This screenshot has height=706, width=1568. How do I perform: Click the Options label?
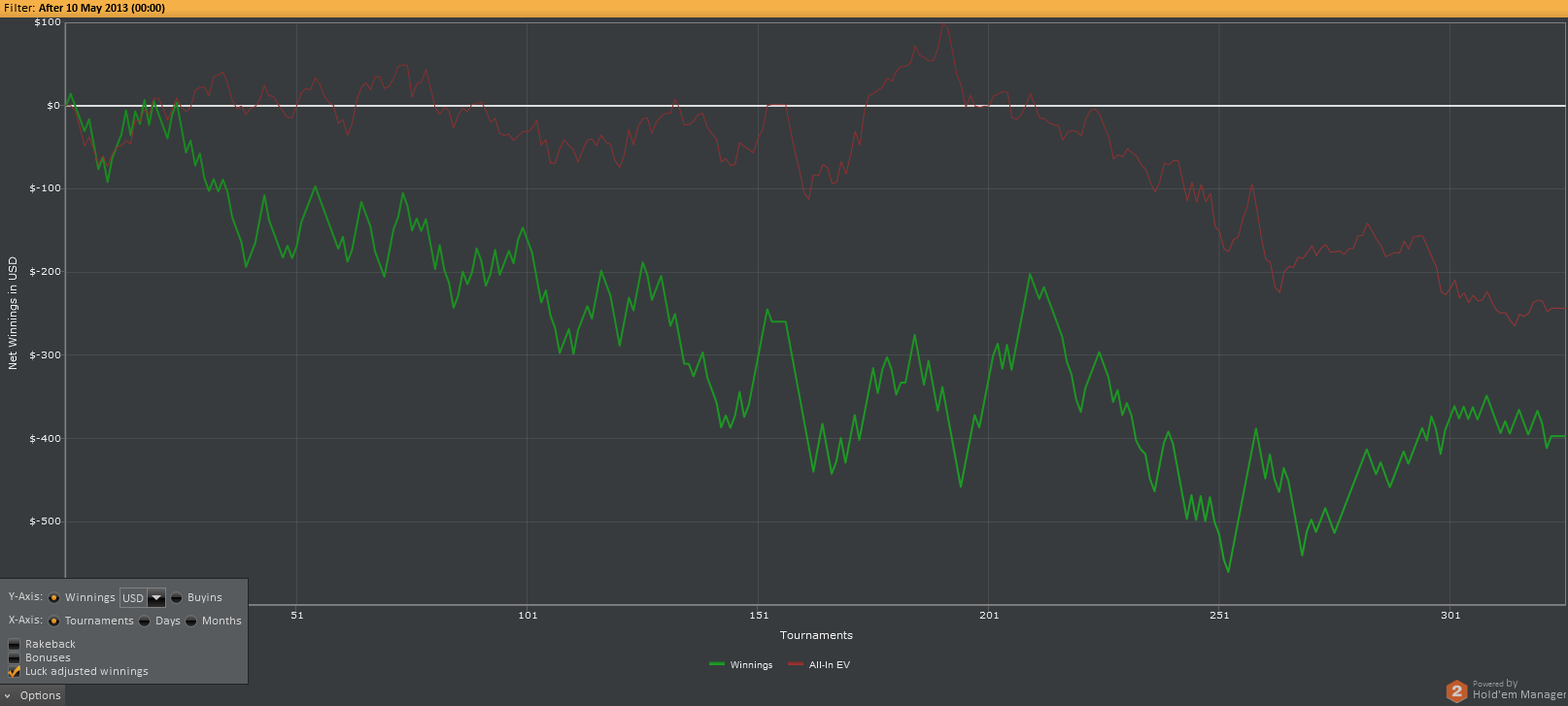tap(40, 695)
